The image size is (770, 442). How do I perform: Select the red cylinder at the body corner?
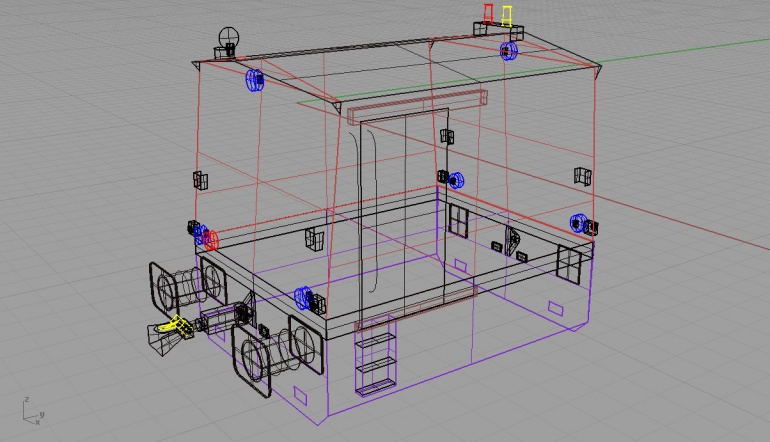coord(211,240)
